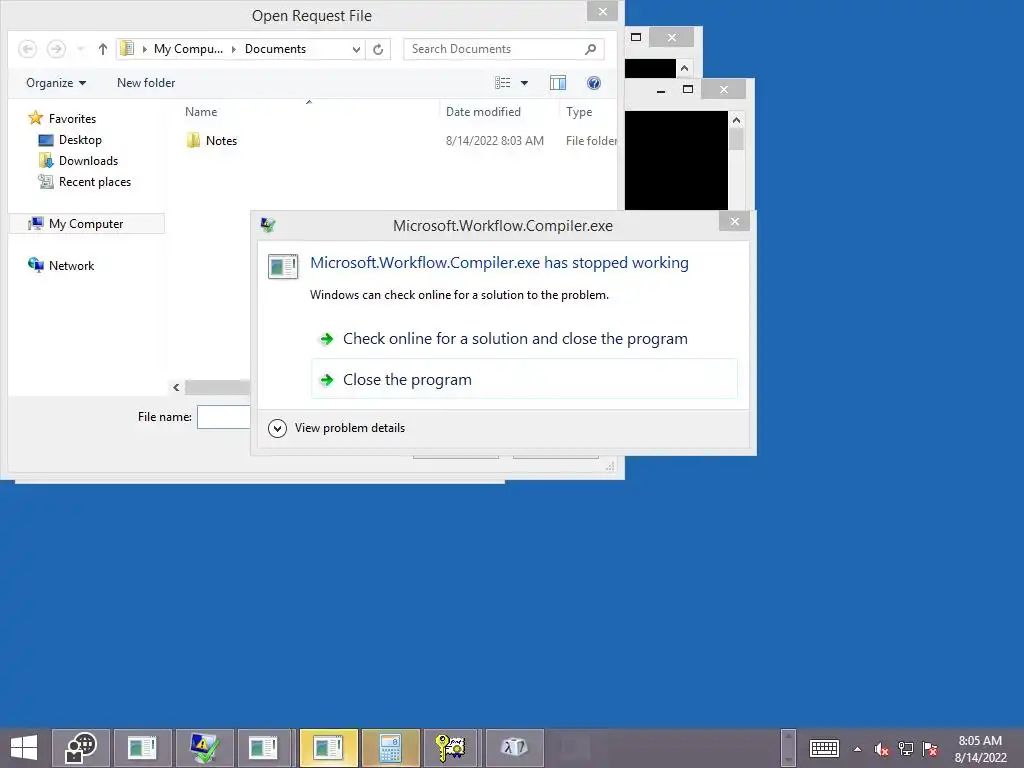
Task: Go up one folder level
Action: 103,49
